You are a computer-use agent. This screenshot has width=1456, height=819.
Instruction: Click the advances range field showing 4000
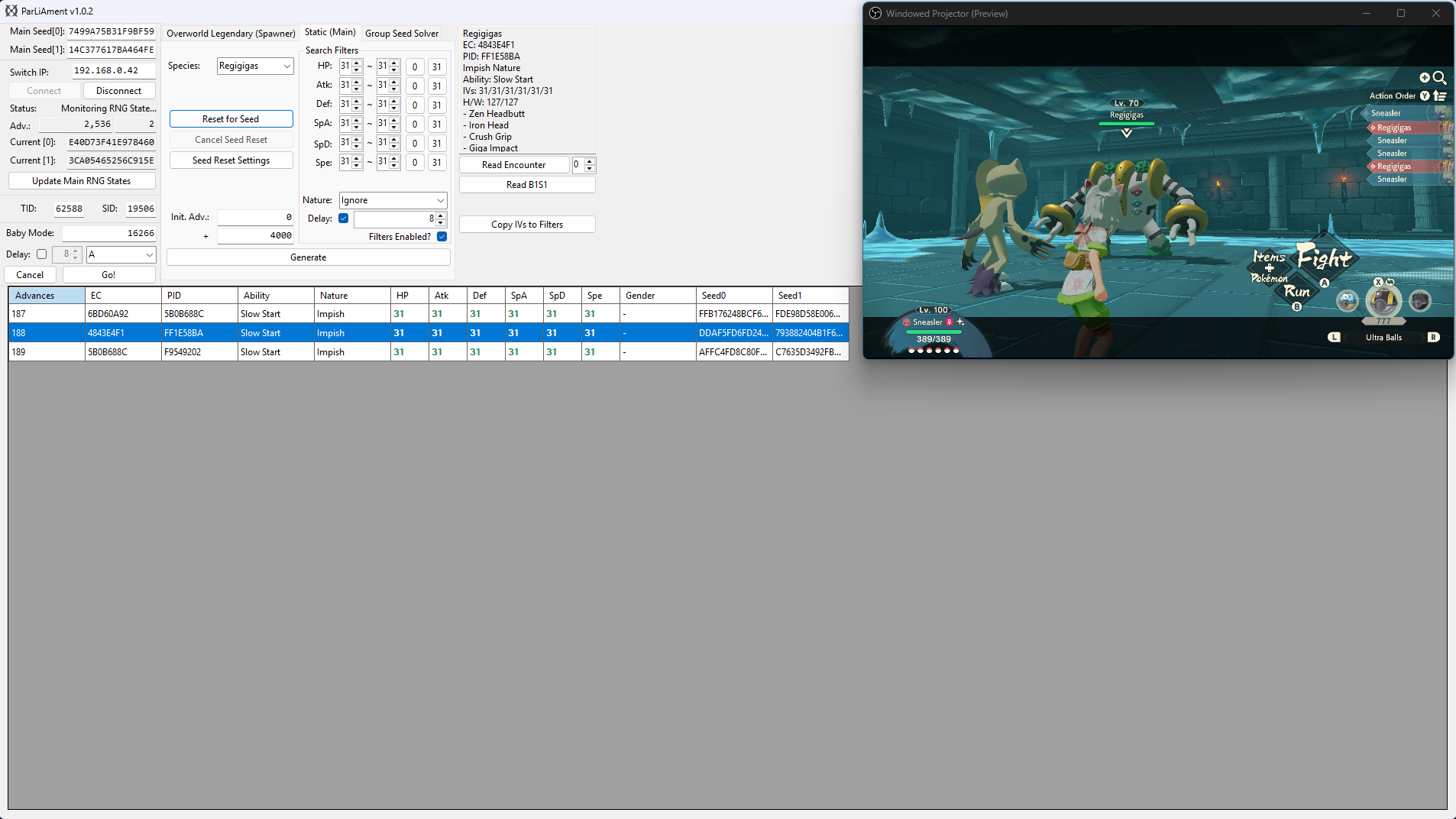(255, 236)
